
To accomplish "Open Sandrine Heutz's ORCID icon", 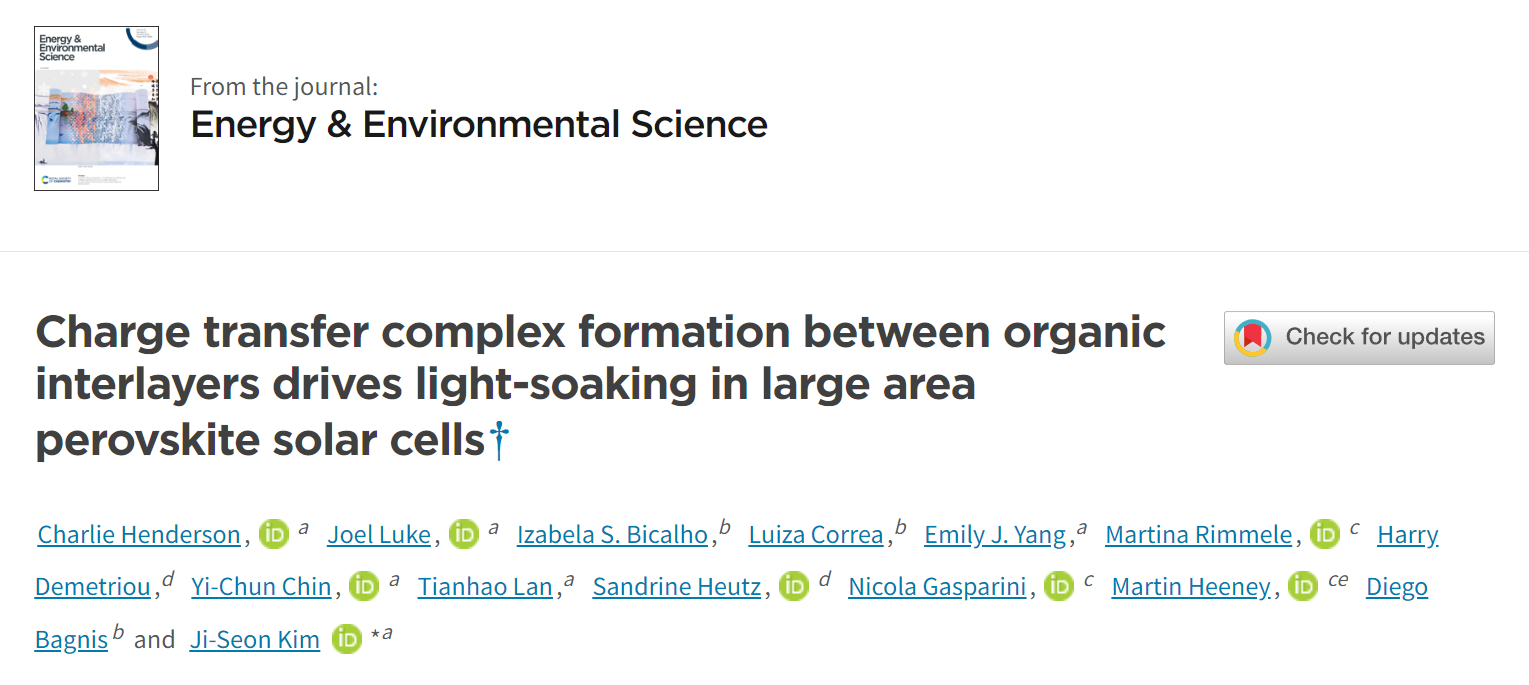I will click(x=794, y=586).
